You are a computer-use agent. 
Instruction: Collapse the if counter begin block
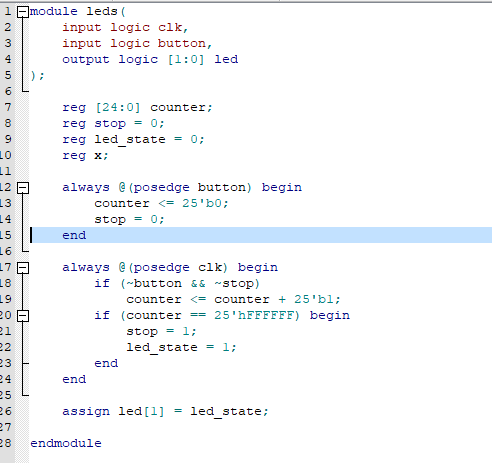pos(23,316)
